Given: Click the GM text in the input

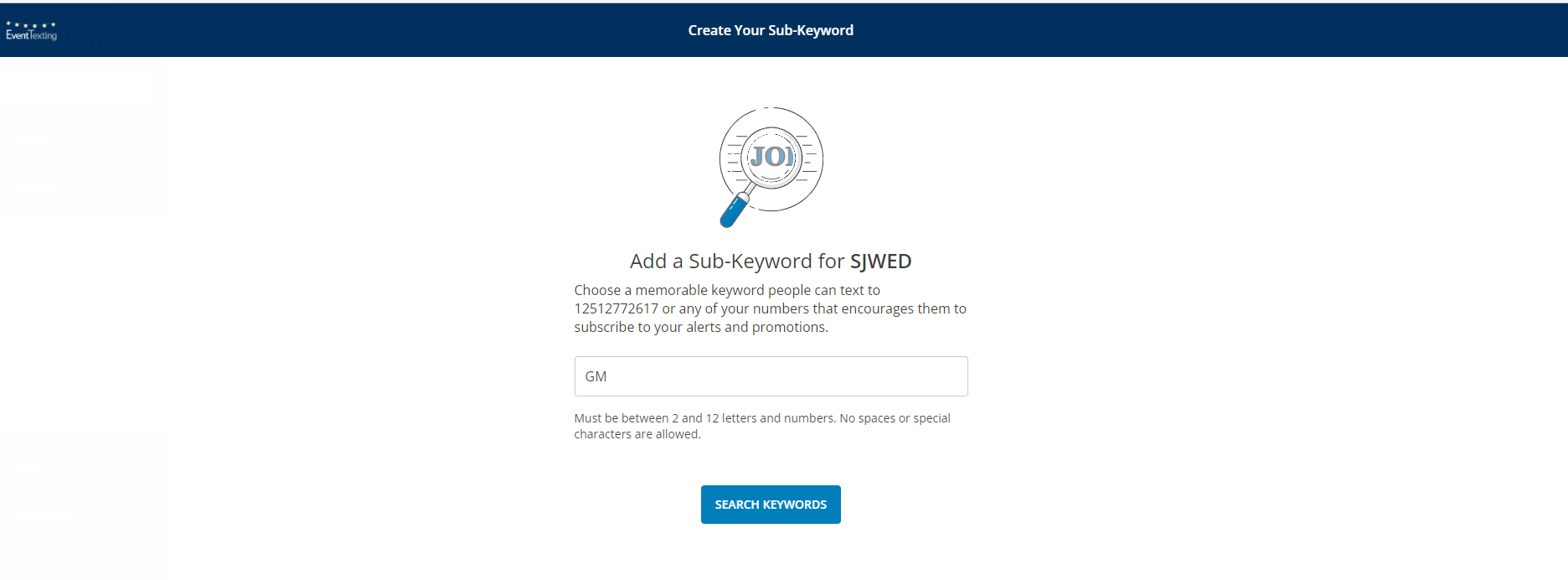Looking at the screenshot, I should tap(596, 376).
